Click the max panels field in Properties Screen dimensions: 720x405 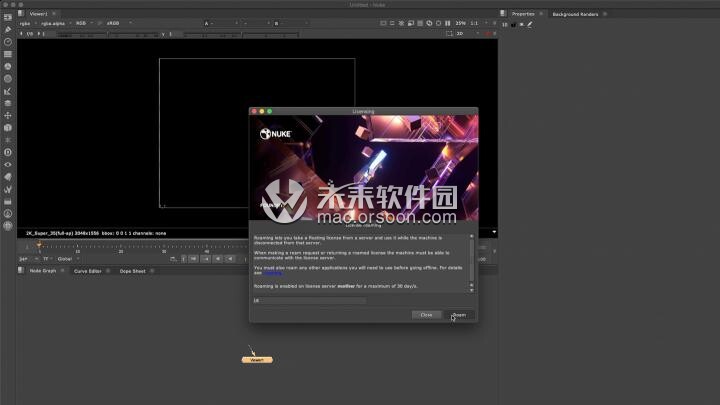coord(505,24)
